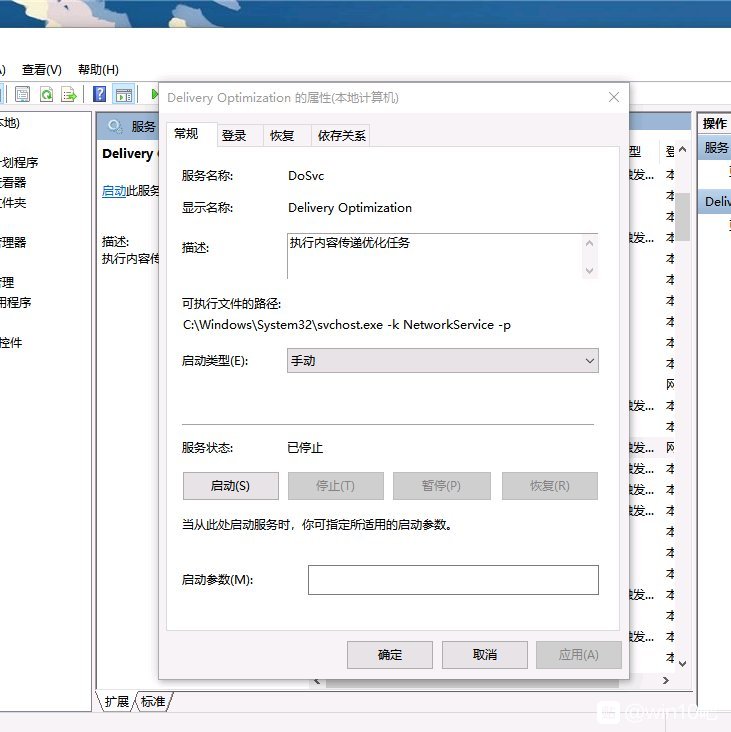Viewport: 731px width, 732px height.
Task: Click the 服务 header gear icon
Action: 114,126
